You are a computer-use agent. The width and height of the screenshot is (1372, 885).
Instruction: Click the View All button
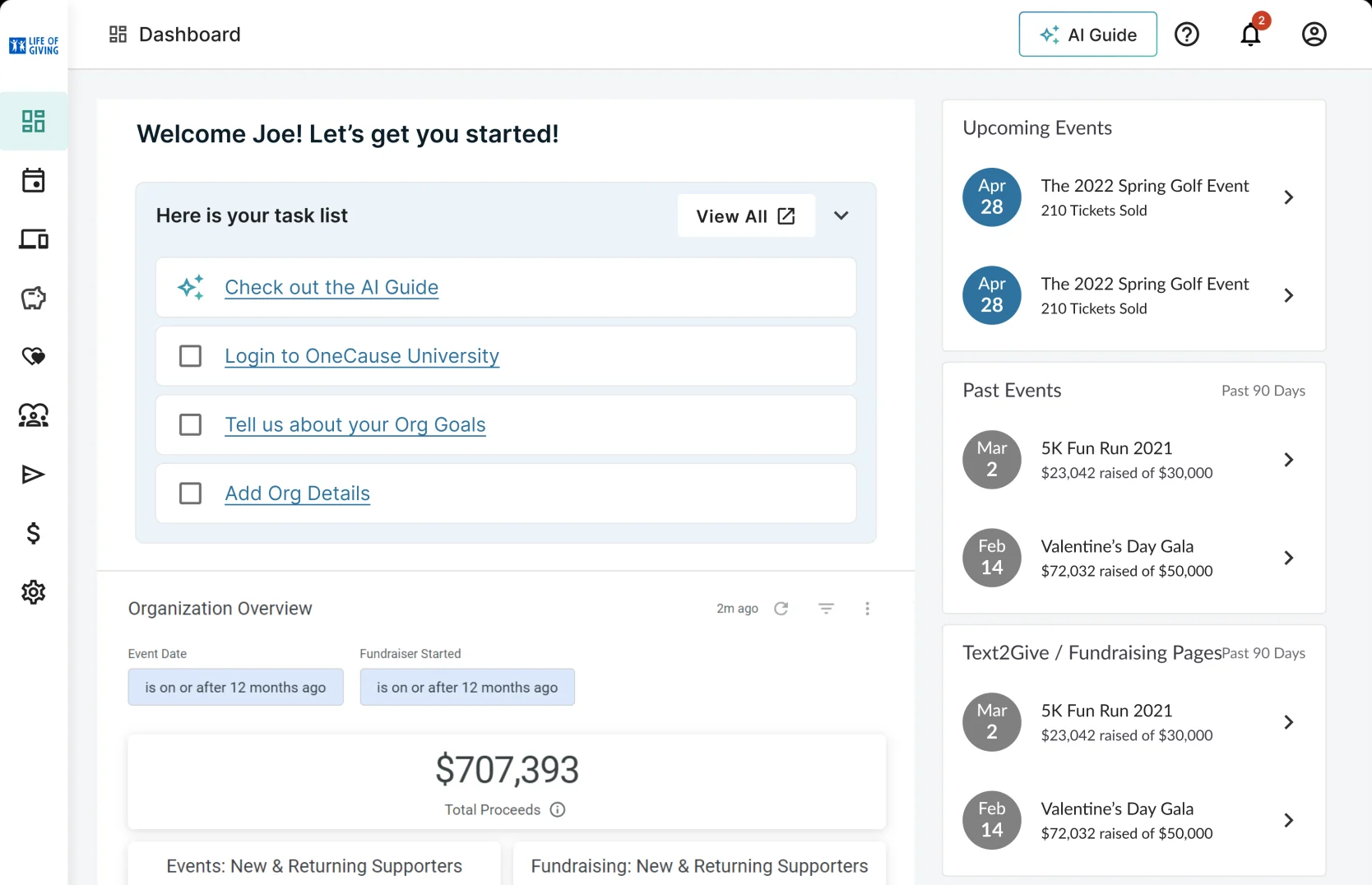[746, 215]
